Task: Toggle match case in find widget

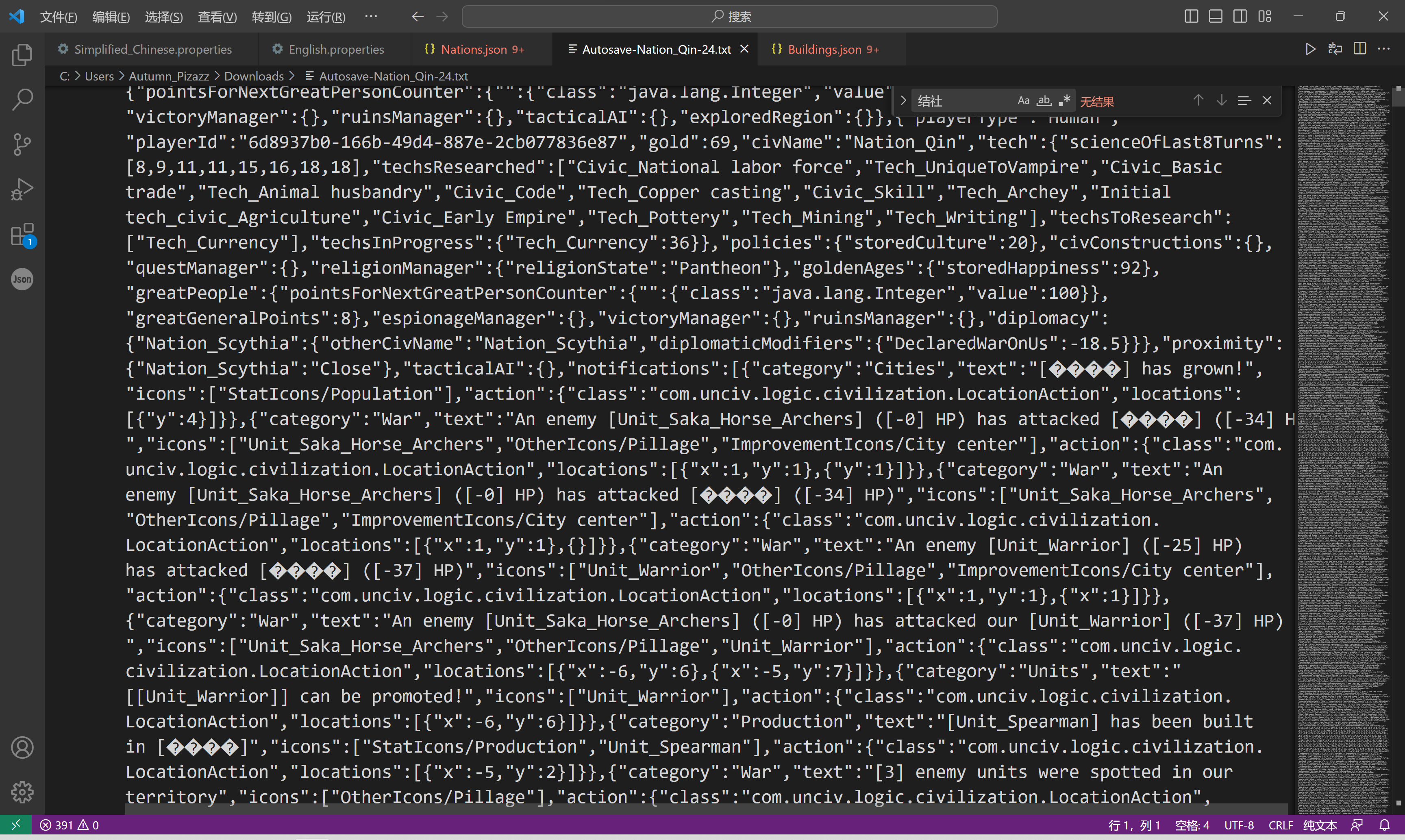Action: 1023,100
